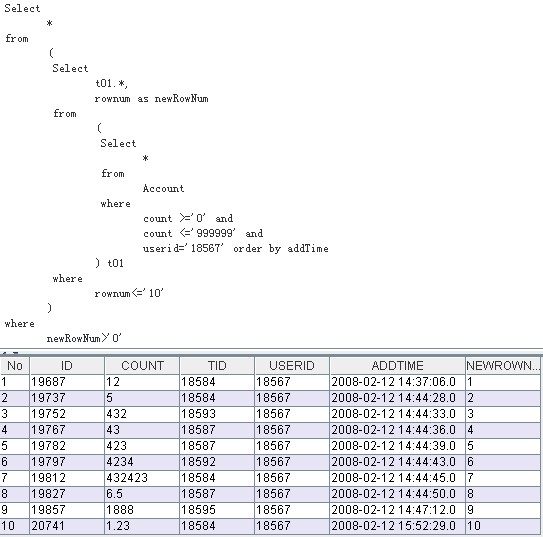Click the 'order by addTime' SQL line
The height and width of the screenshot is (537, 543).
click(x=281, y=249)
